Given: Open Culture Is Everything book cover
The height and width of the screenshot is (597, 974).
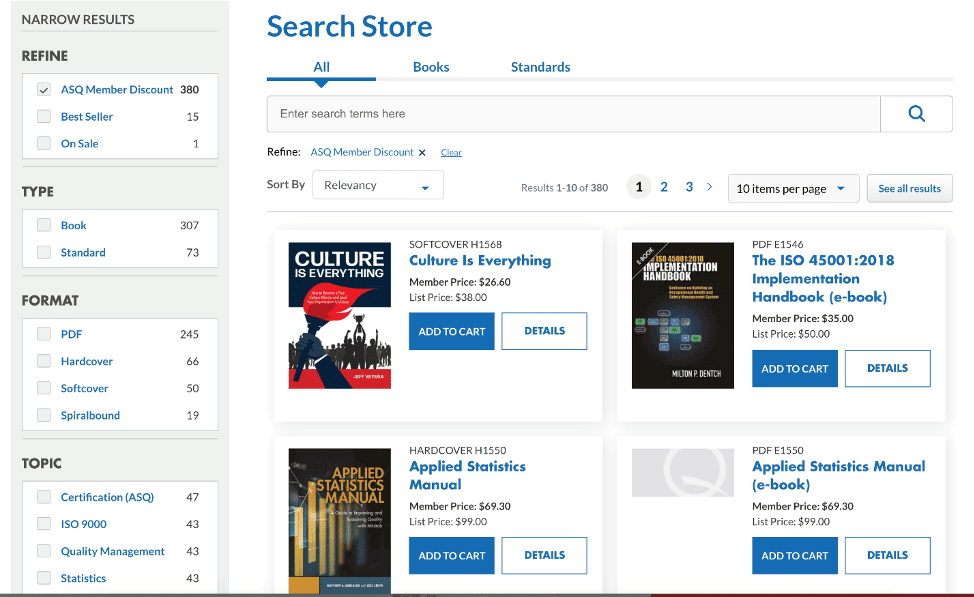Looking at the screenshot, I should click(340, 316).
